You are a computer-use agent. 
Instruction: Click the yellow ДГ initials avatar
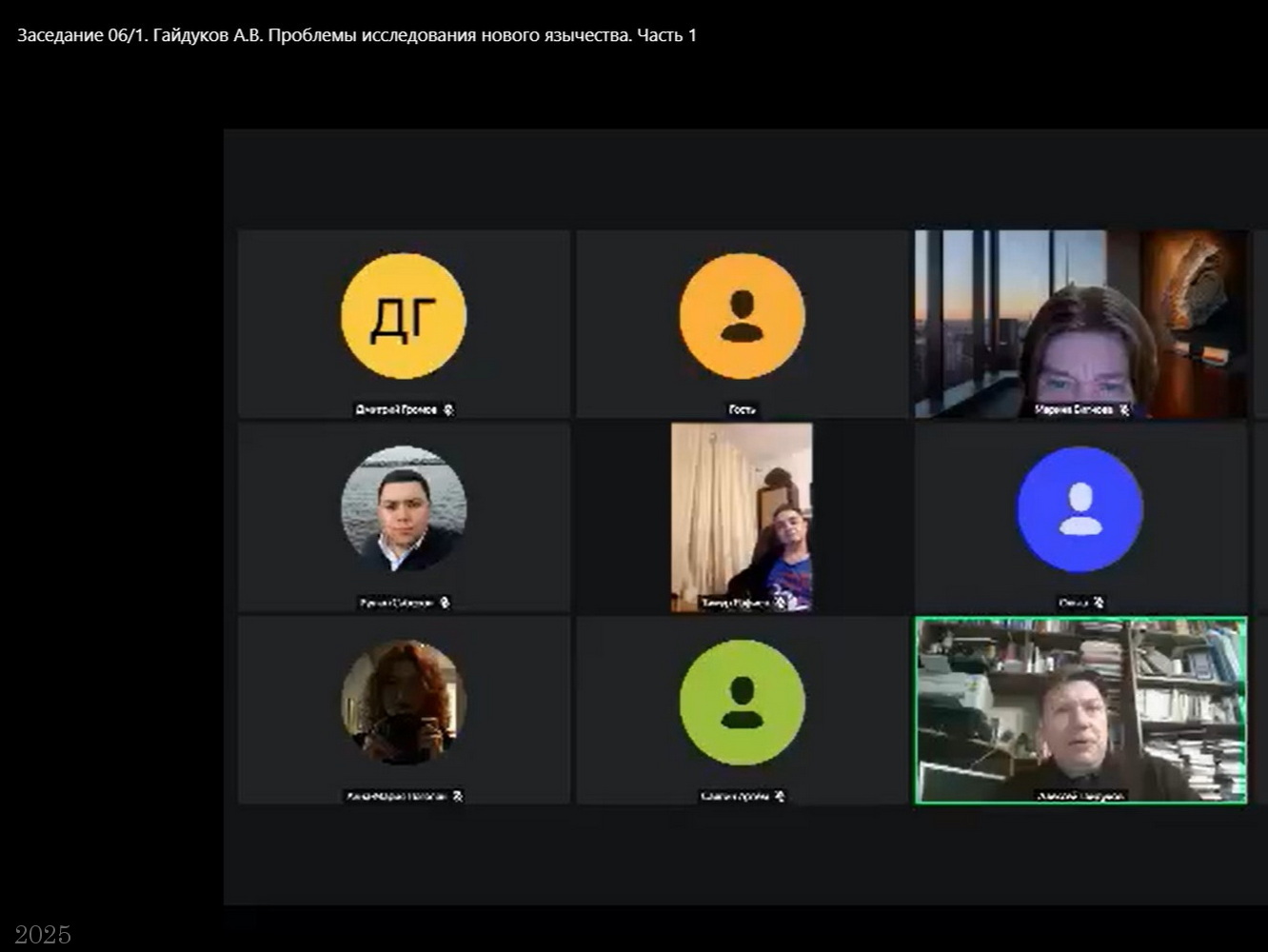click(404, 316)
